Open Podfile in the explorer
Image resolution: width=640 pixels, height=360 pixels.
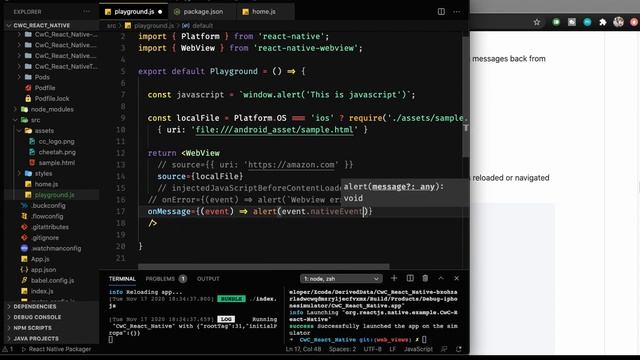point(44,88)
